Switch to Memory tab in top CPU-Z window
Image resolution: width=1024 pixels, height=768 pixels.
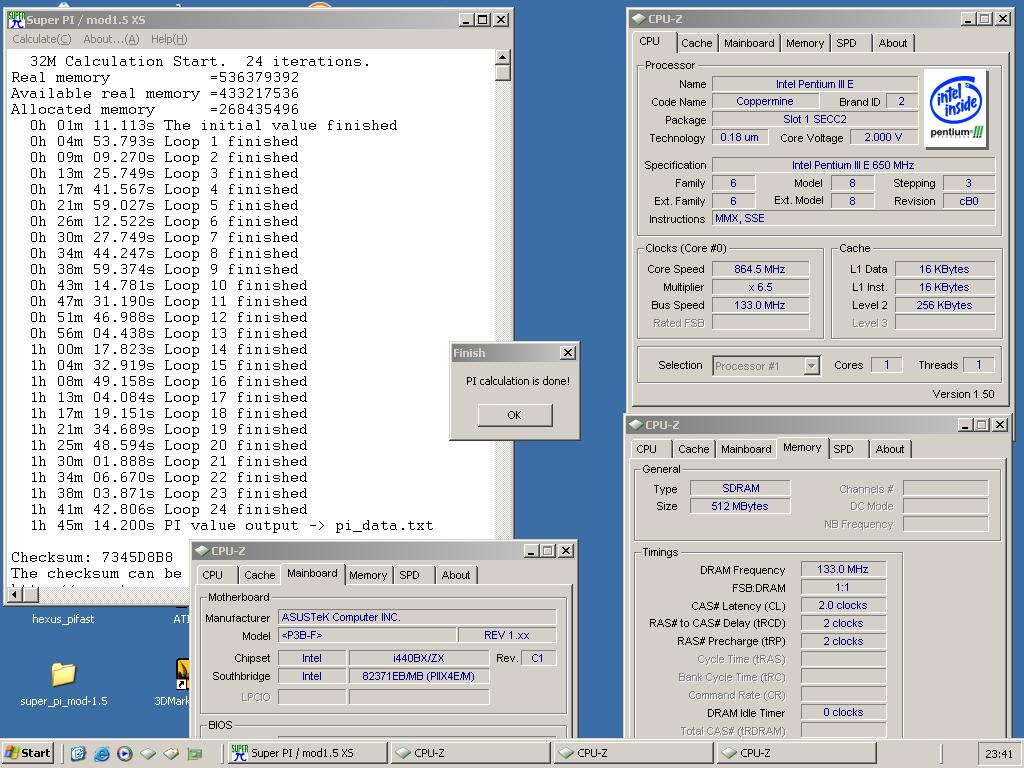[805, 43]
